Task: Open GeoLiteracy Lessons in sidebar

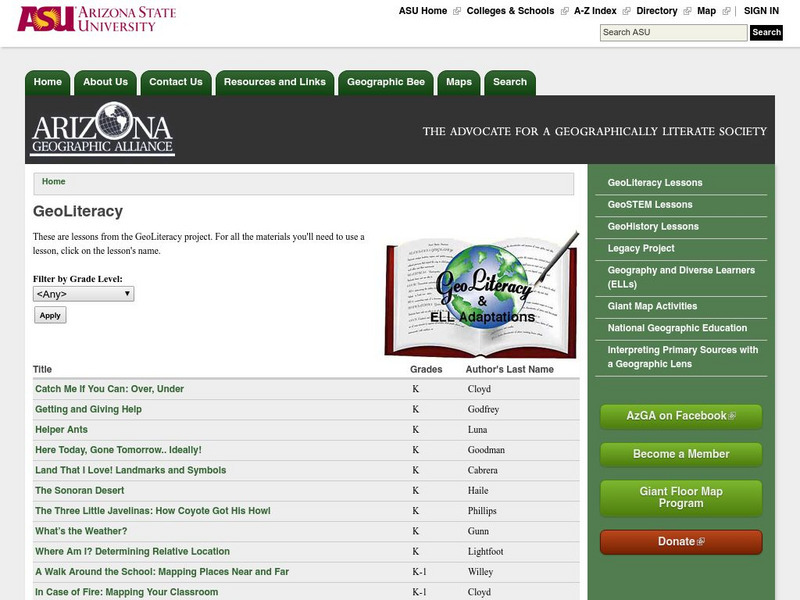Action: point(655,183)
